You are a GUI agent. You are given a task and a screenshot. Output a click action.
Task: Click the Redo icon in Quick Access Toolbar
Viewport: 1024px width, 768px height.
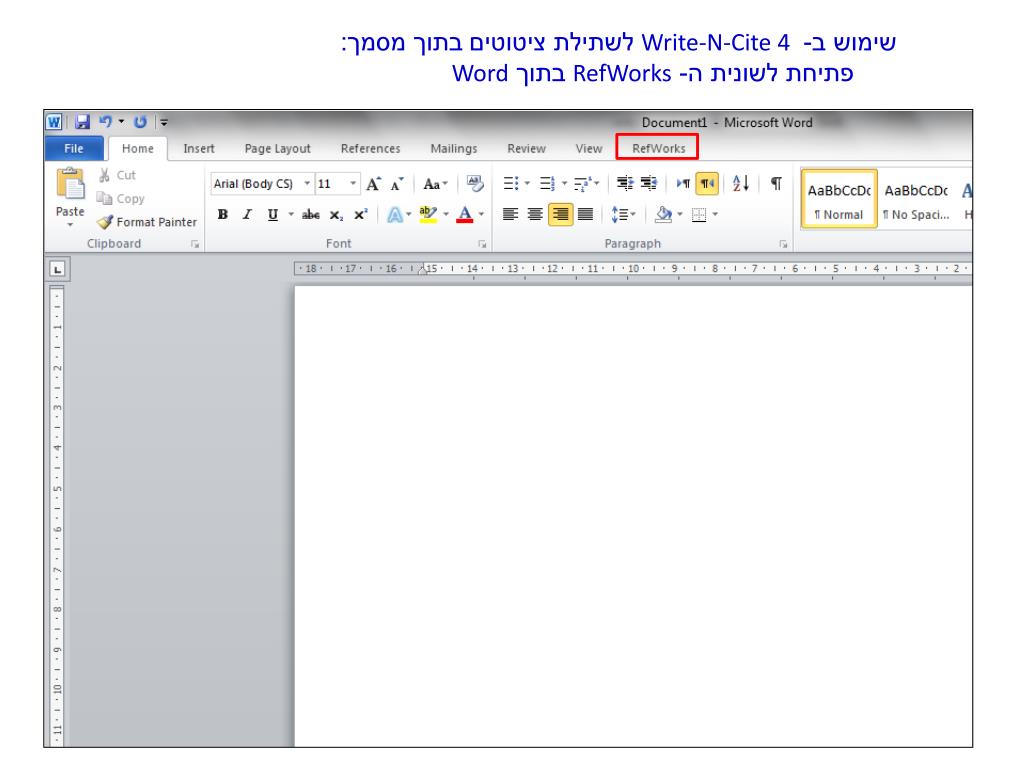point(140,122)
